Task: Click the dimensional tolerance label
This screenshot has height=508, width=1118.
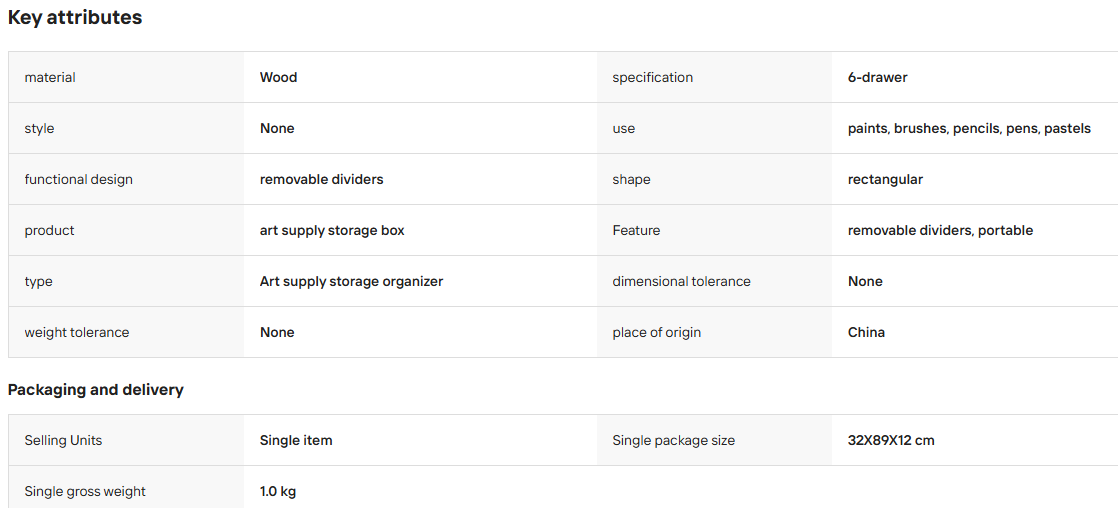Action: point(682,281)
